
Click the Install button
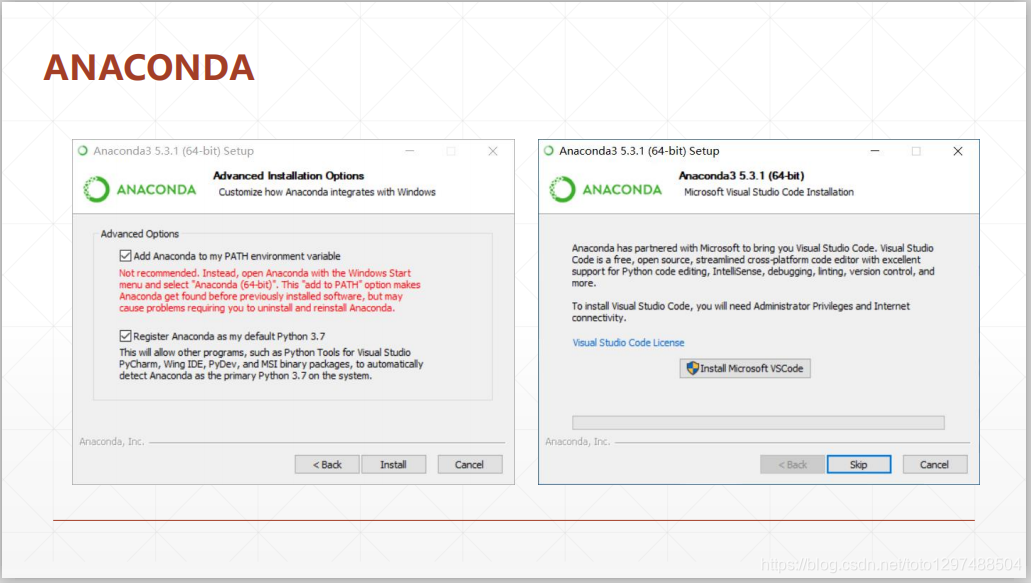click(x=393, y=465)
